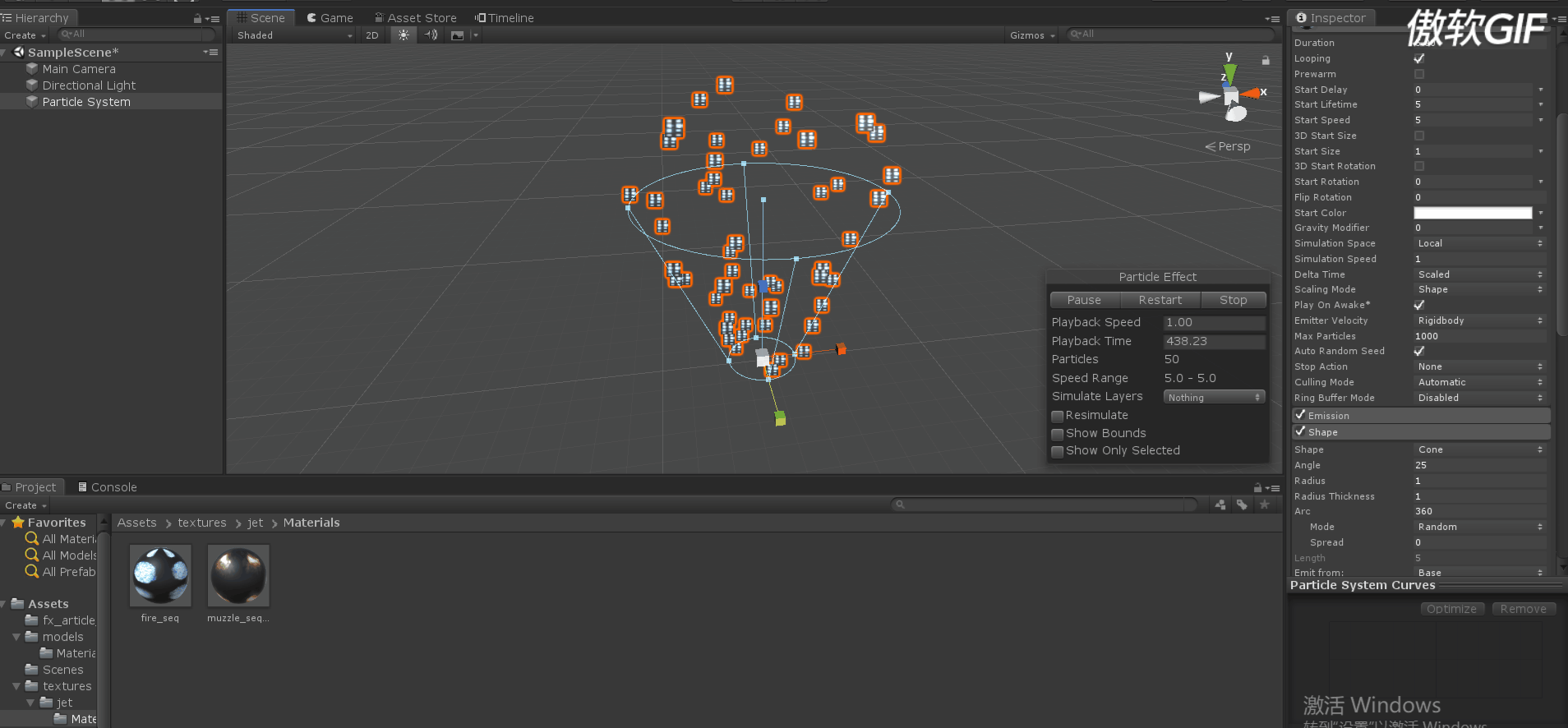Screen dimensions: 1568x728
Task: Open Simulation Space Local dropdown
Action: click(1479, 243)
